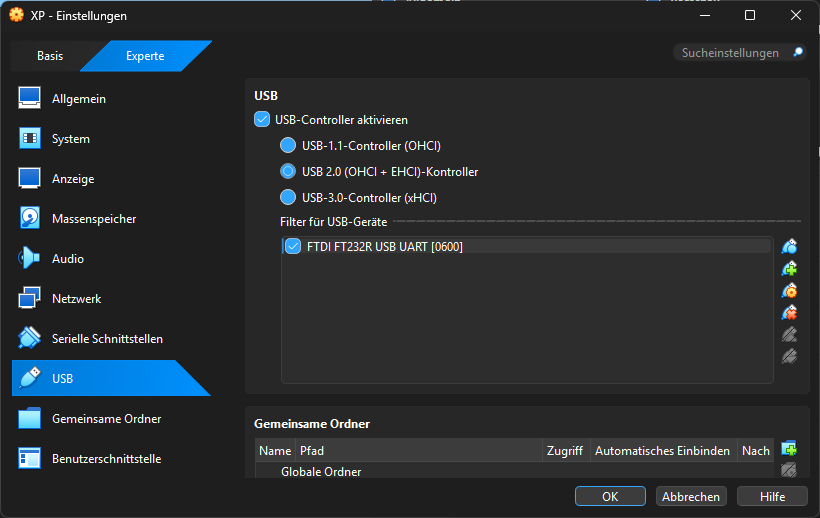Toggle the USB-Controller aktivieren checkbox

point(262,120)
